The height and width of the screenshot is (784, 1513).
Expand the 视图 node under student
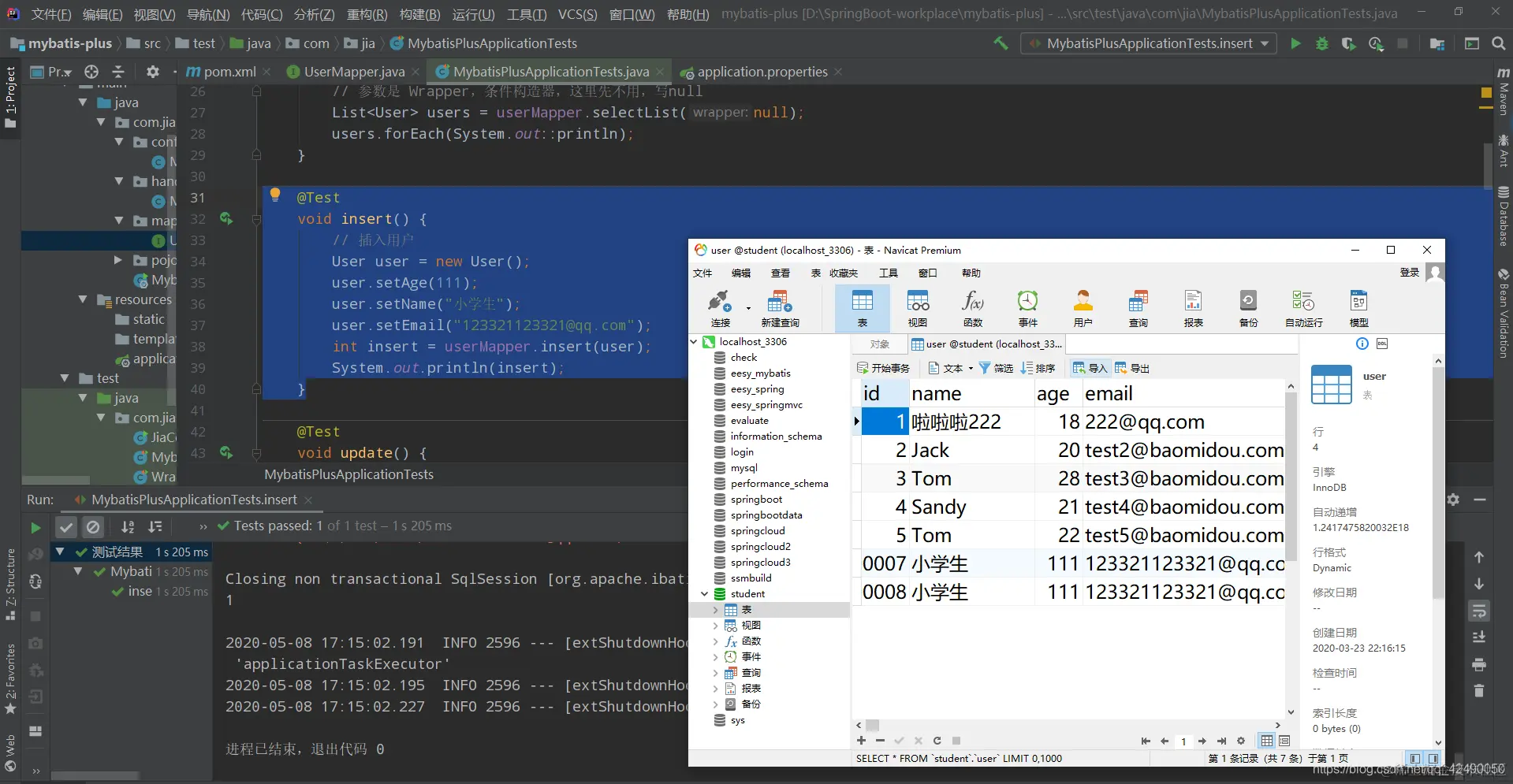[716, 626]
